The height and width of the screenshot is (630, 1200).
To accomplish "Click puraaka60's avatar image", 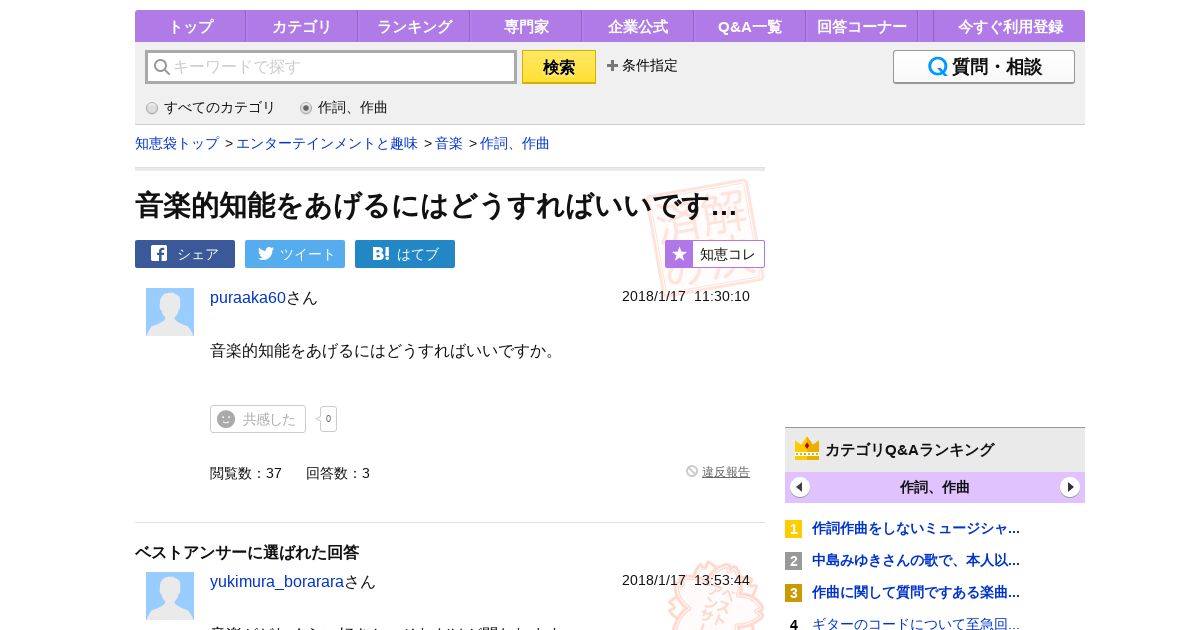I will point(170,312).
